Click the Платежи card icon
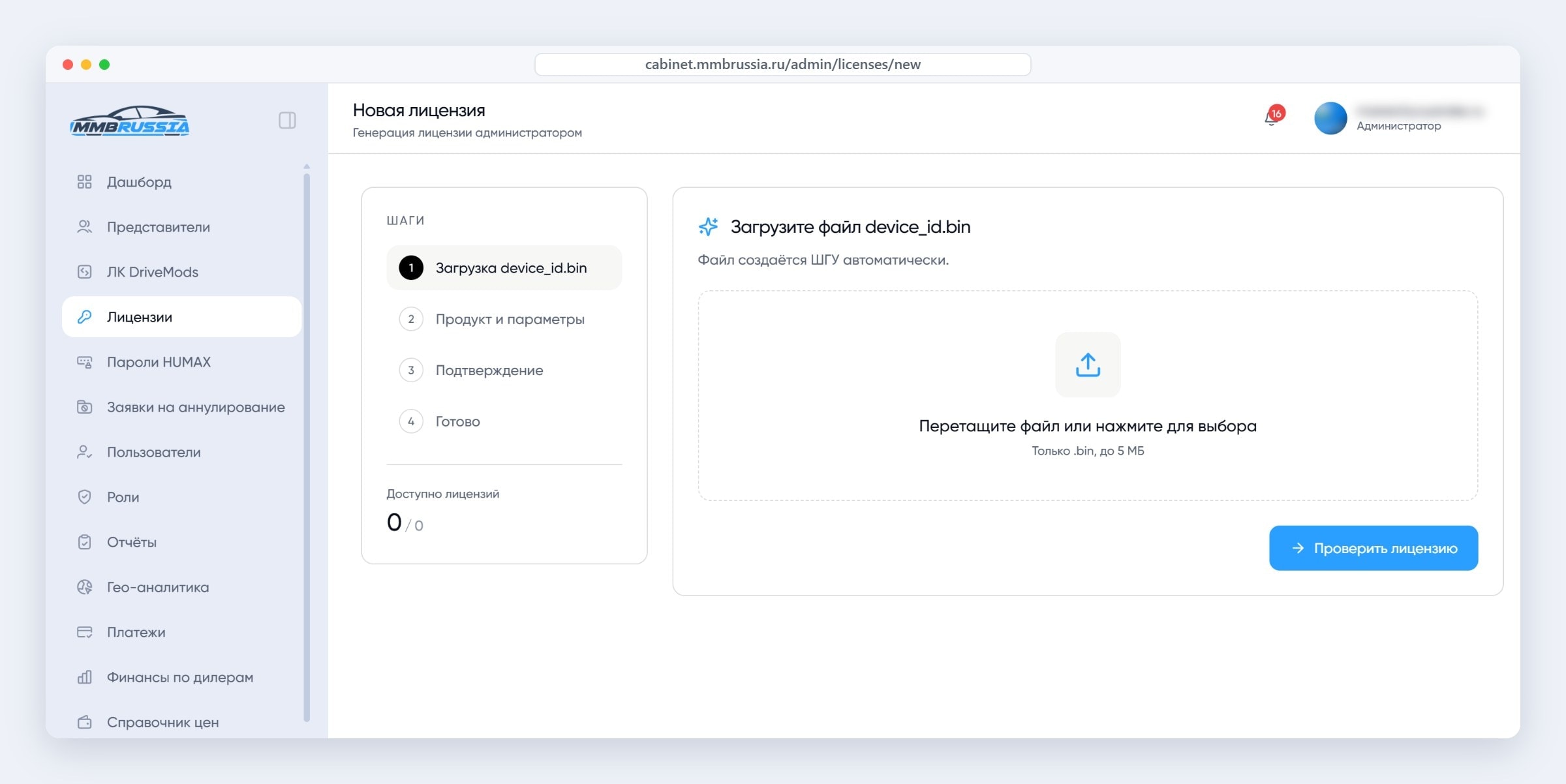 click(x=85, y=632)
